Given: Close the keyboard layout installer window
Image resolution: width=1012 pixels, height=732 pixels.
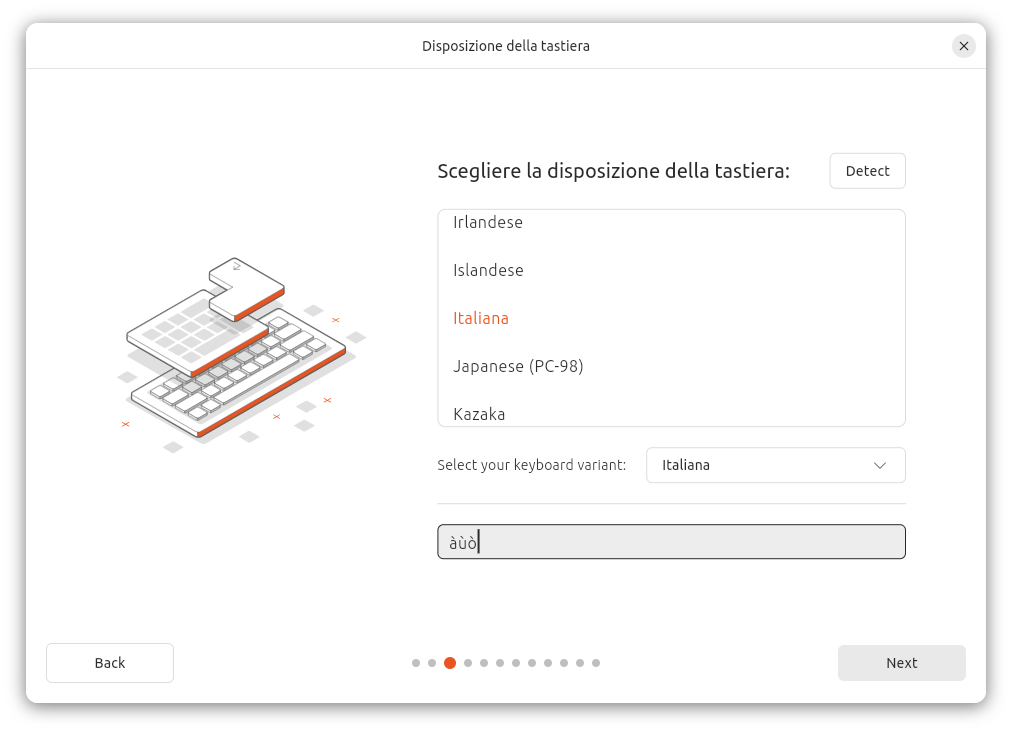Looking at the screenshot, I should 963,46.
